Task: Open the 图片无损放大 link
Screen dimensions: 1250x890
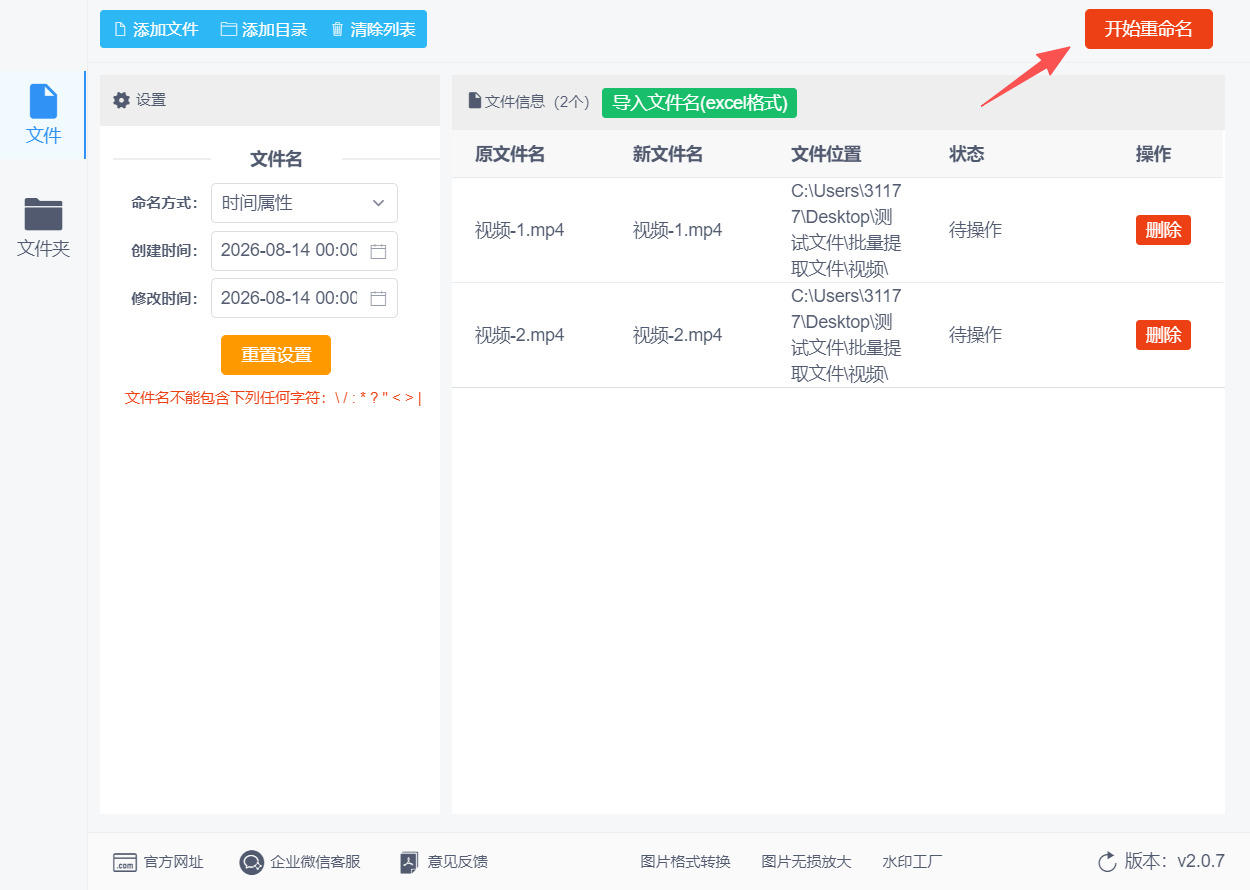Action: coord(806,862)
